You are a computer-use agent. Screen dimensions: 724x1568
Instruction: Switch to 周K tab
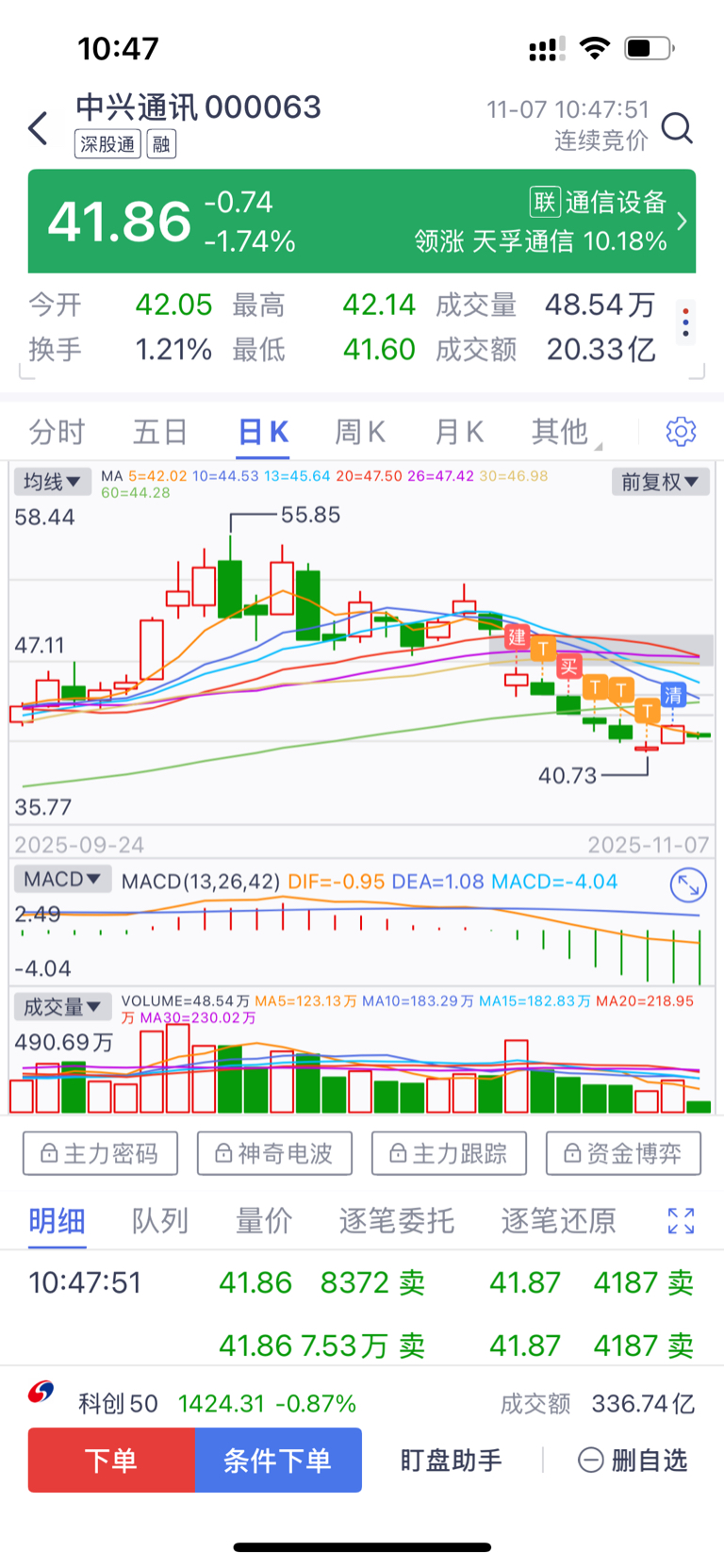(360, 432)
